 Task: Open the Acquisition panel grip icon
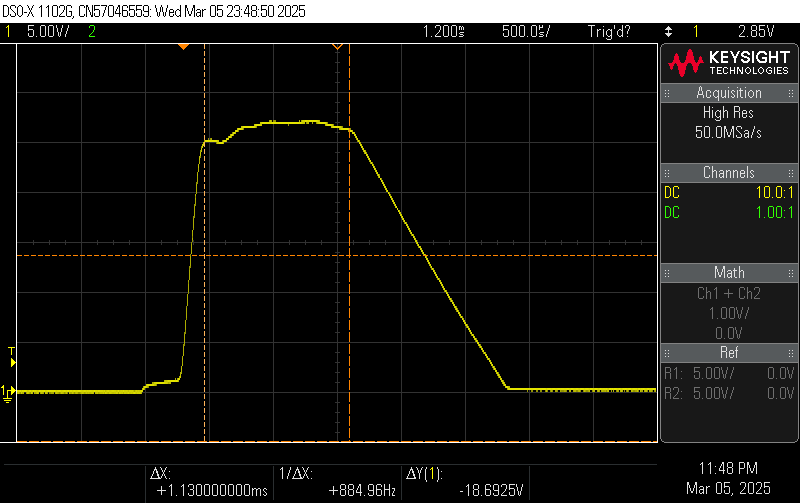point(667,93)
